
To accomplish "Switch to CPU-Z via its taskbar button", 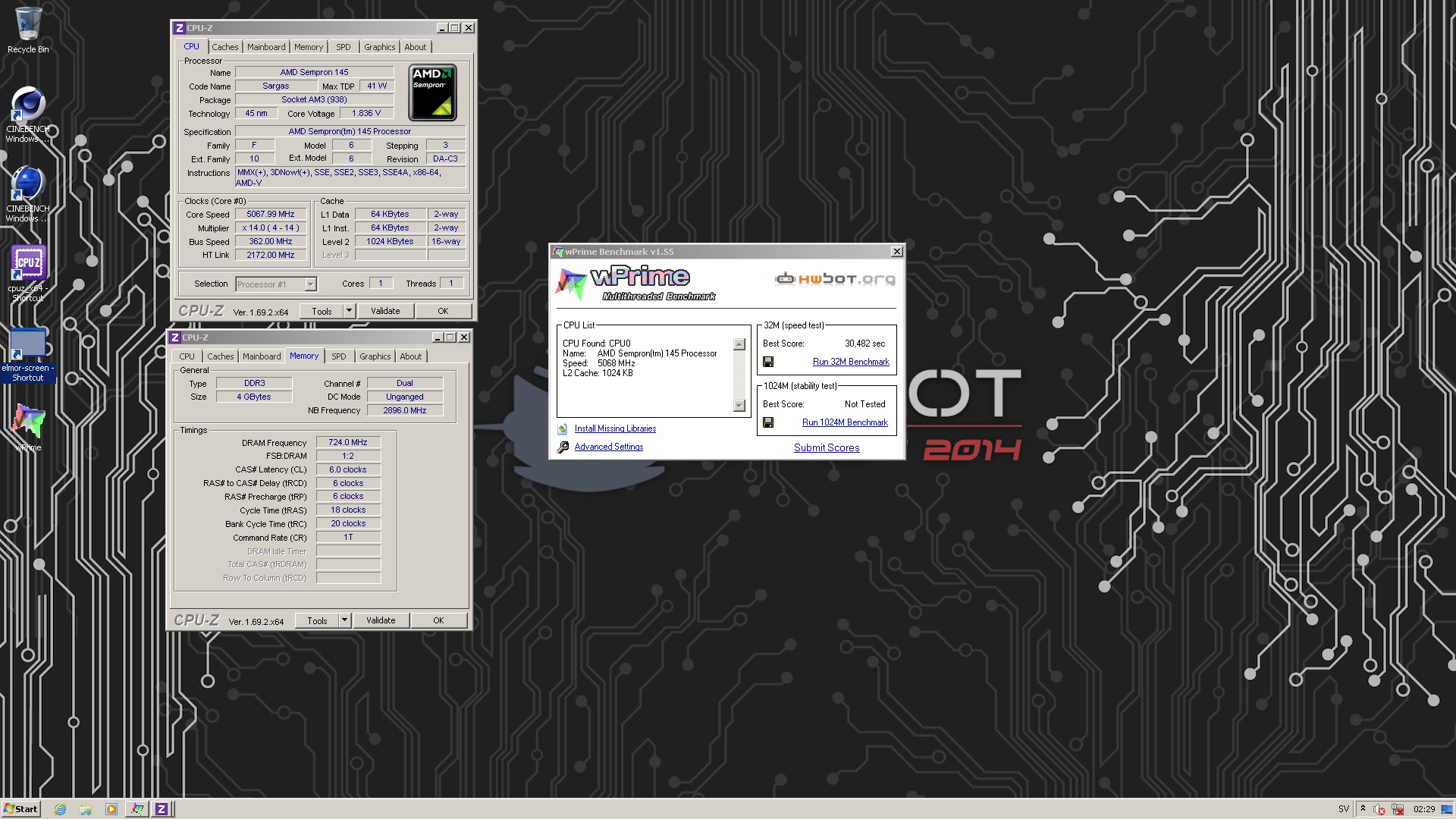I will click(x=162, y=809).
